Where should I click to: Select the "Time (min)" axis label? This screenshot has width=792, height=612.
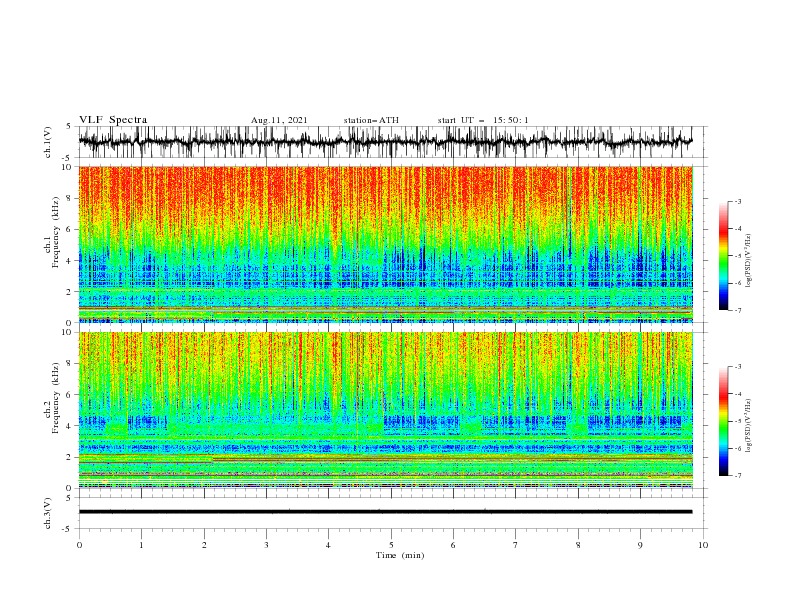pyautogui.click(x=400, y=555)
